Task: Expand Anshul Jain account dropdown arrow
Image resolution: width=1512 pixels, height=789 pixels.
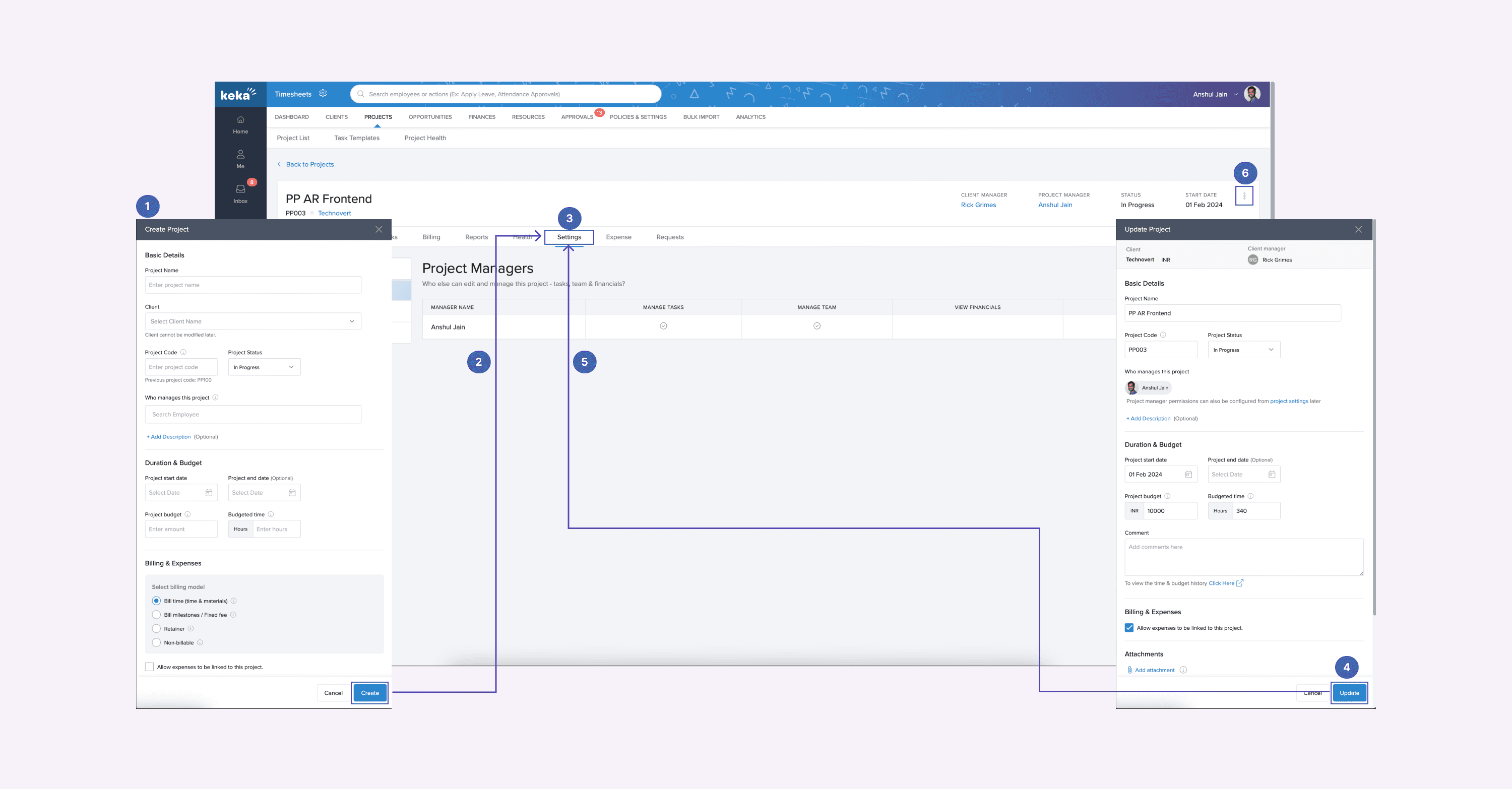Action: [1235, 94]
